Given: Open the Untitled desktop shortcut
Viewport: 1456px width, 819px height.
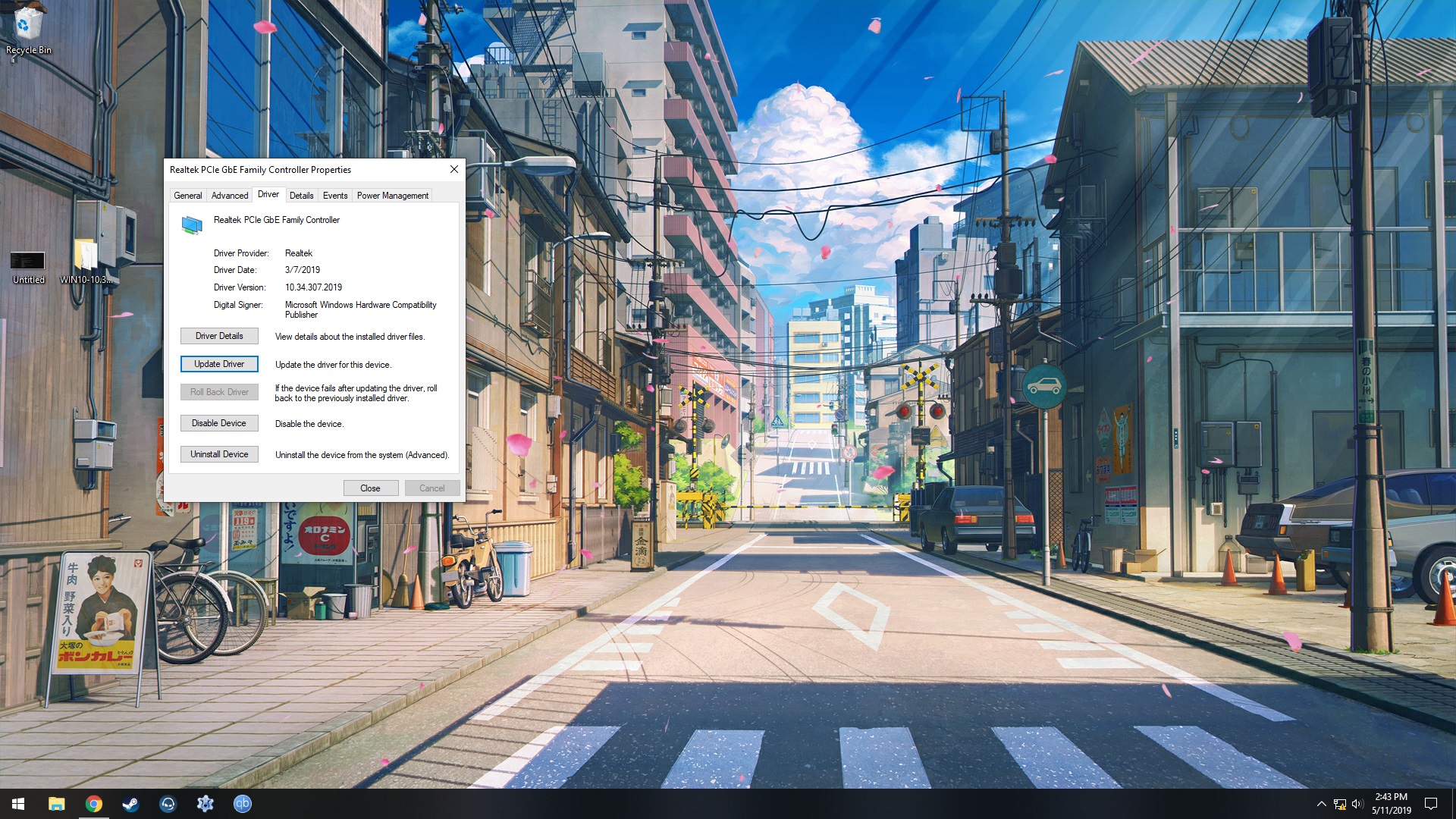Looking at the screenshot, I should tap(28, 263).
